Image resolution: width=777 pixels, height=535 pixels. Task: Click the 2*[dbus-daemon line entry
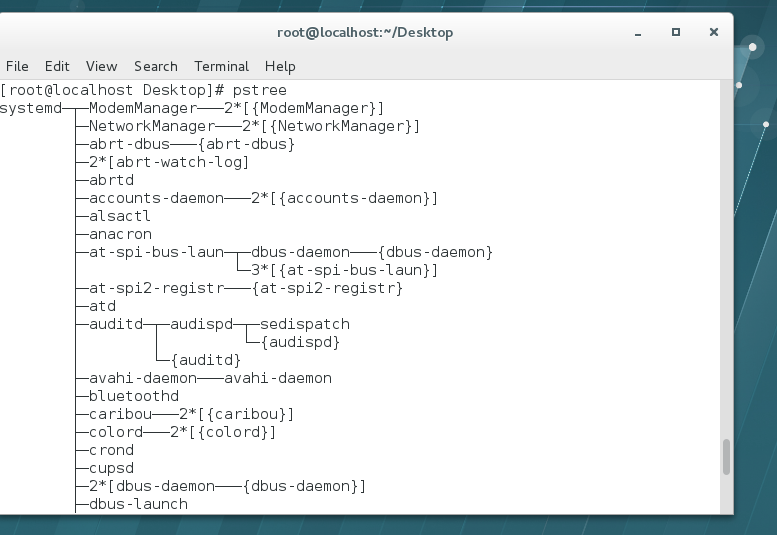click(x=227, y=486)
